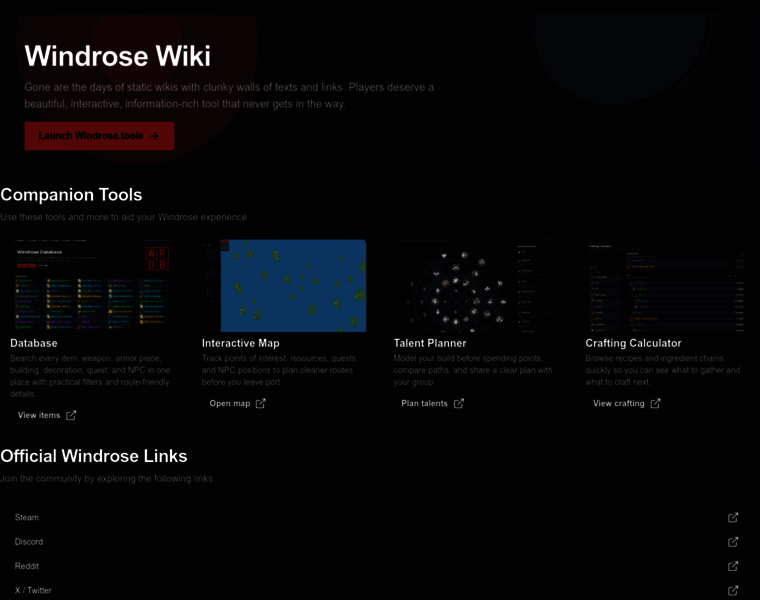Click external link icon in X / Twitter row
The image size is (760, 600).
[x=733, y=590]
